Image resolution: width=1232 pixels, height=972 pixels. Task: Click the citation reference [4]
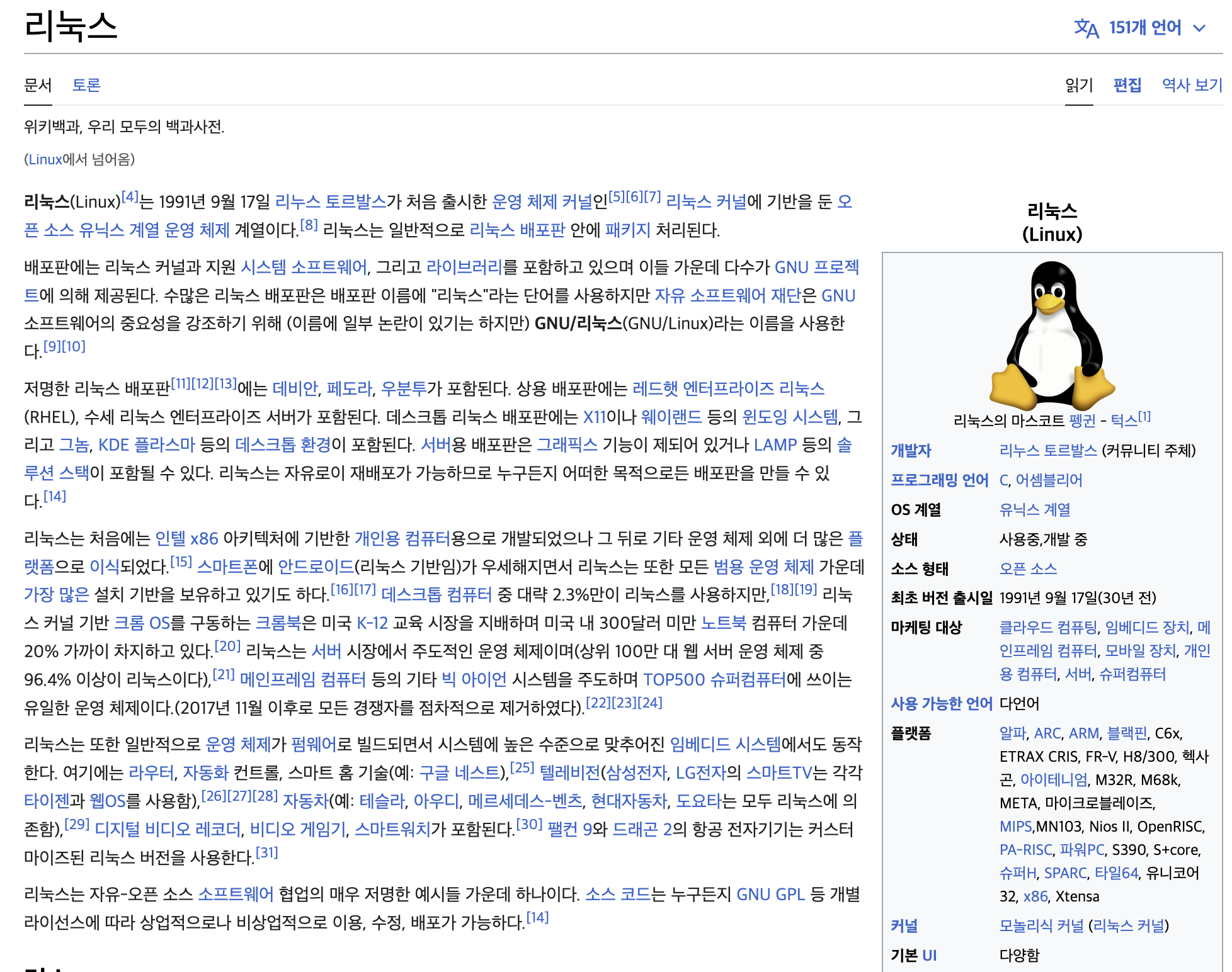[130, 196]
